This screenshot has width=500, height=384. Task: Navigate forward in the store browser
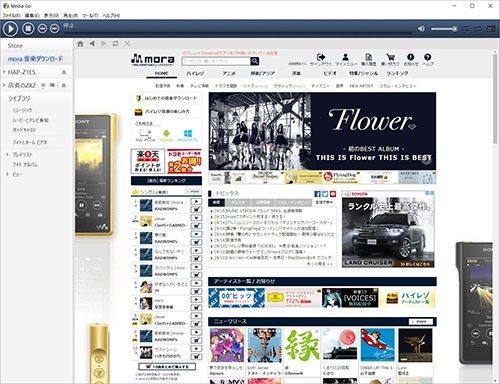104,44
